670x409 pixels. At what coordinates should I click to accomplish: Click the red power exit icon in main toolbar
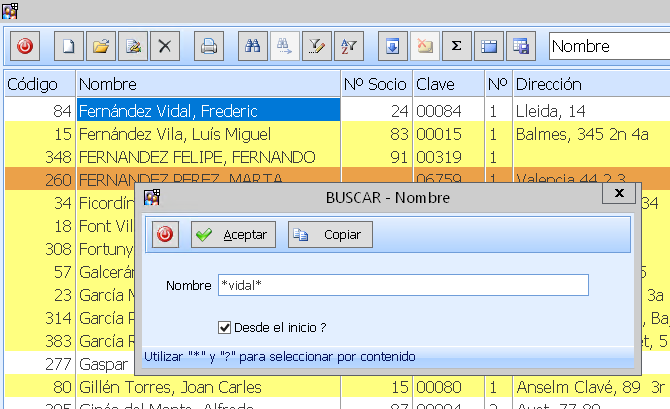coord(24,46)
